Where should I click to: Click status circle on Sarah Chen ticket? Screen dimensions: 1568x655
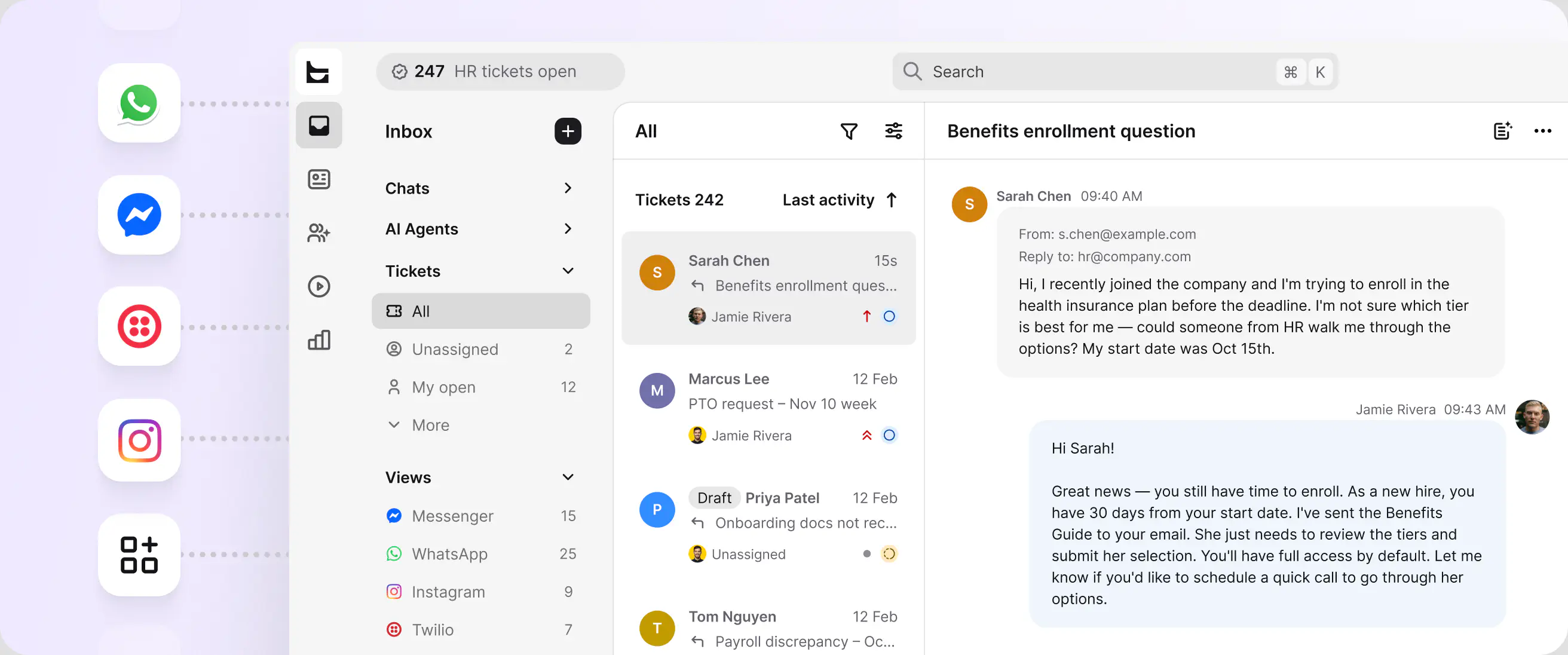point(889,316)
